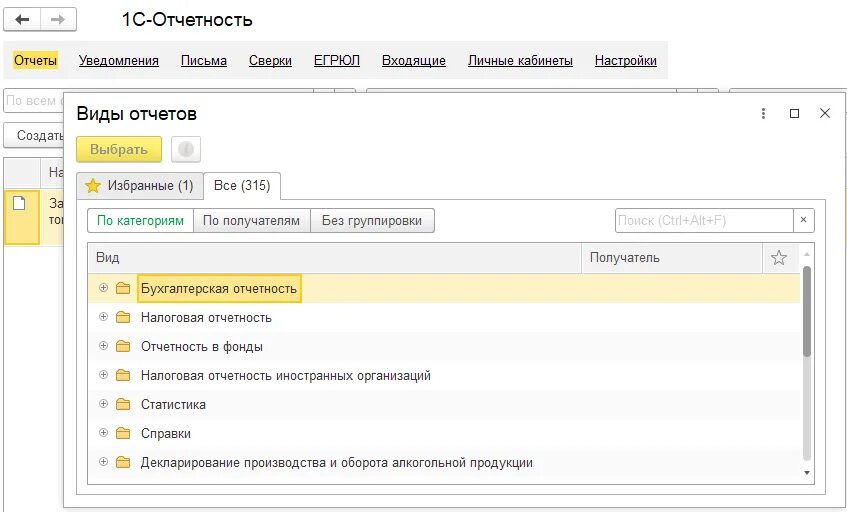This screenshot has height=512, width=847.
Task: Maximize the Виды отчетов dialog
Action: click(794, 113)
